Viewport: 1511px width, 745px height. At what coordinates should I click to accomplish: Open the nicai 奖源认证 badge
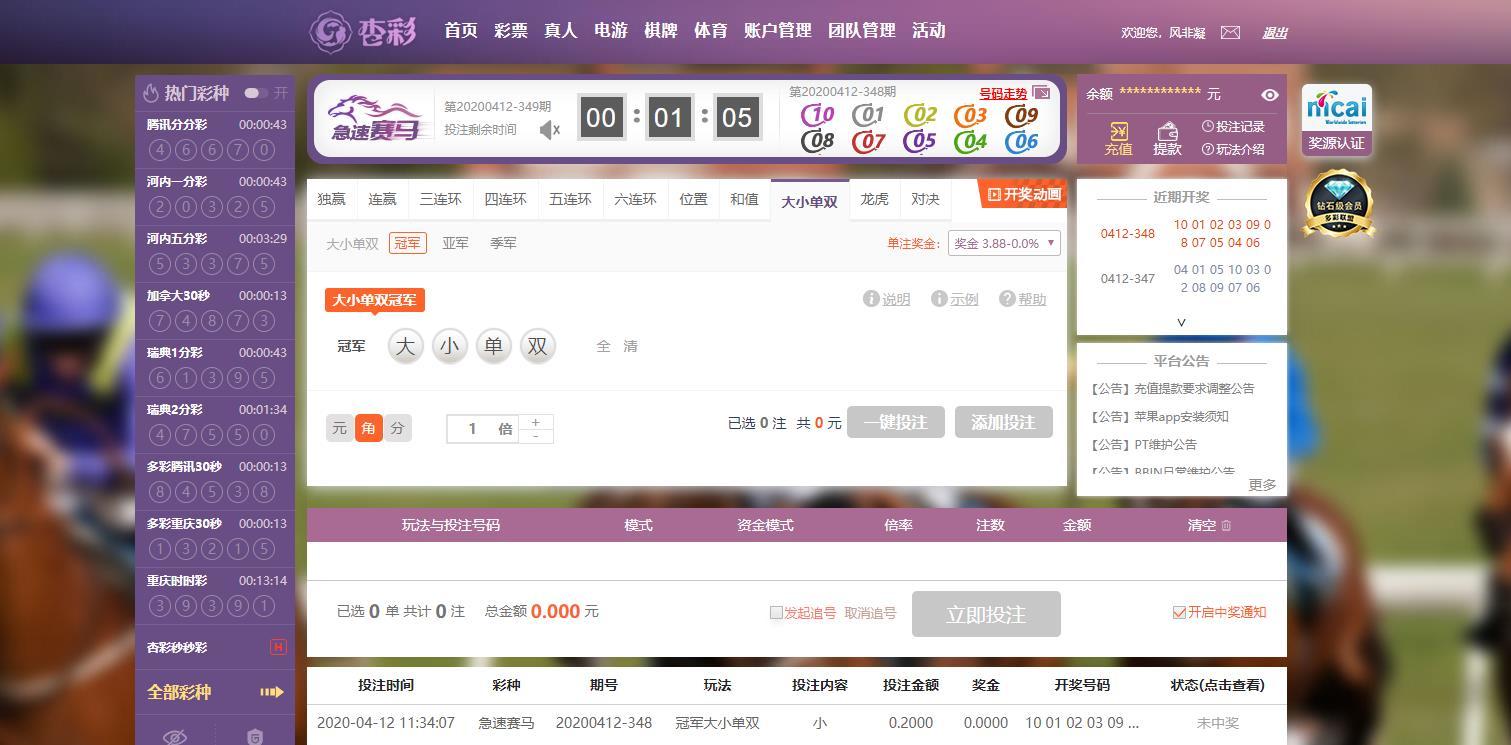pos(1337,119)
